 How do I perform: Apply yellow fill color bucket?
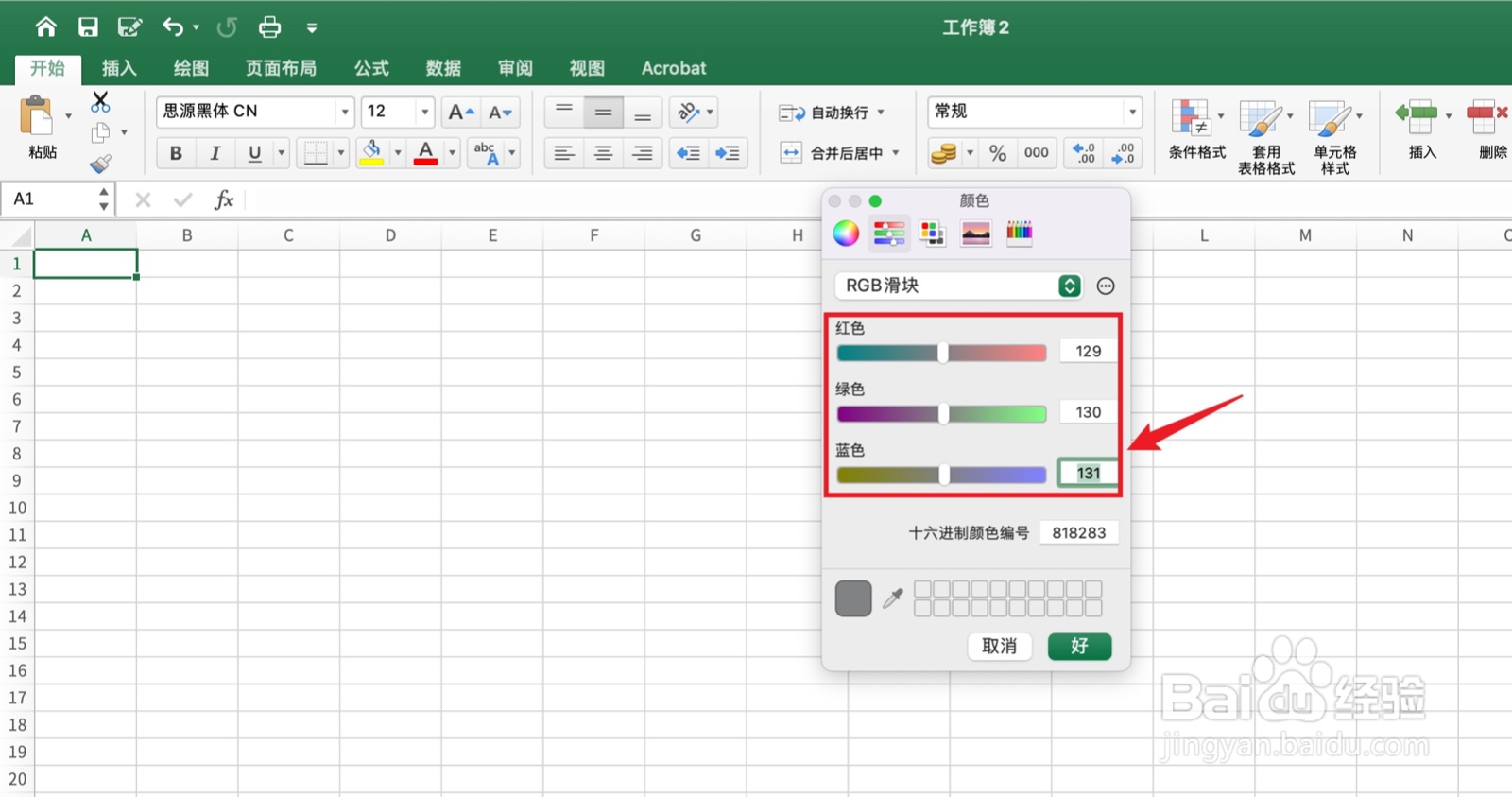point(372,153)
